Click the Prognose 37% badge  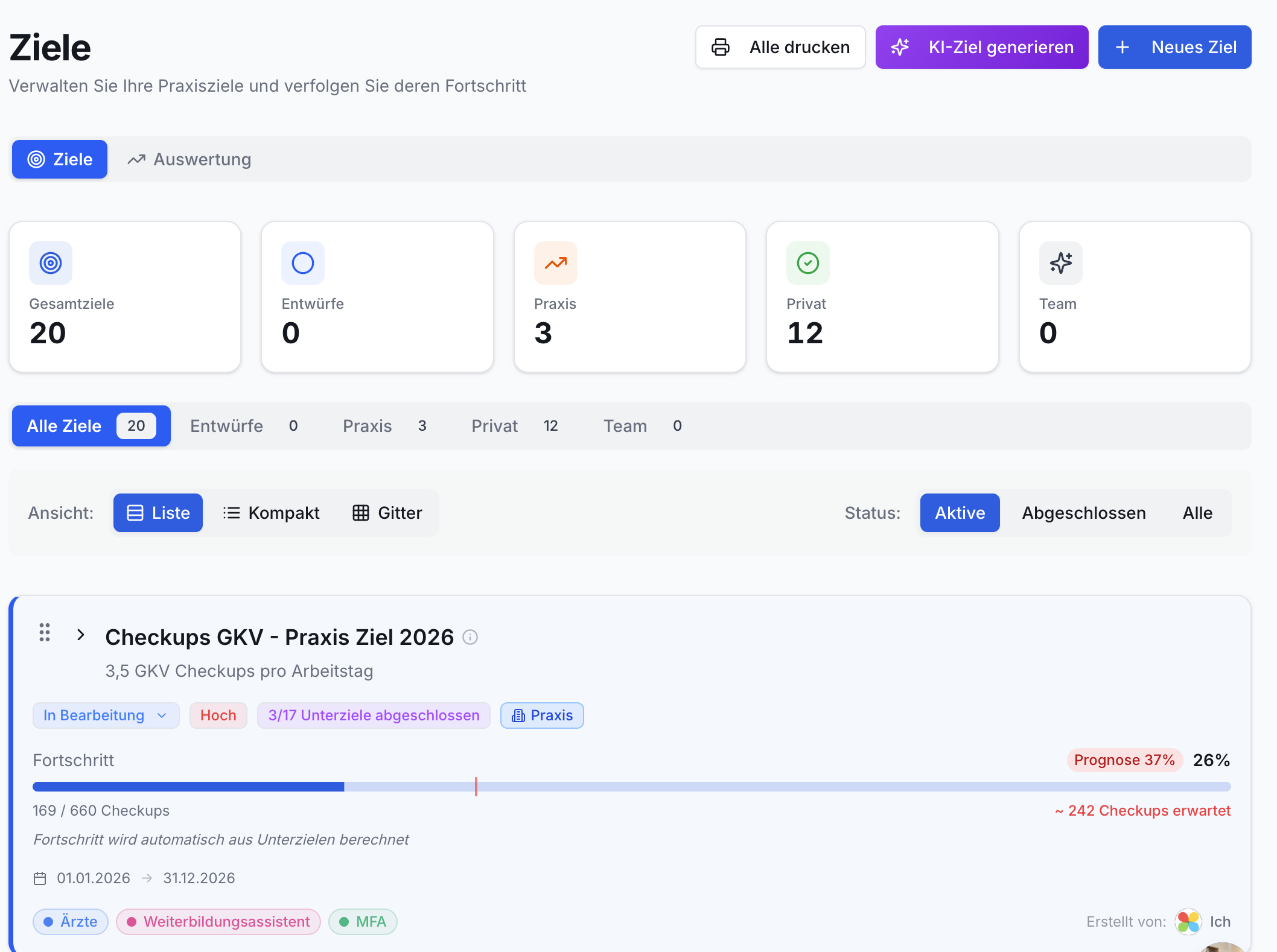coord(1124,760)
